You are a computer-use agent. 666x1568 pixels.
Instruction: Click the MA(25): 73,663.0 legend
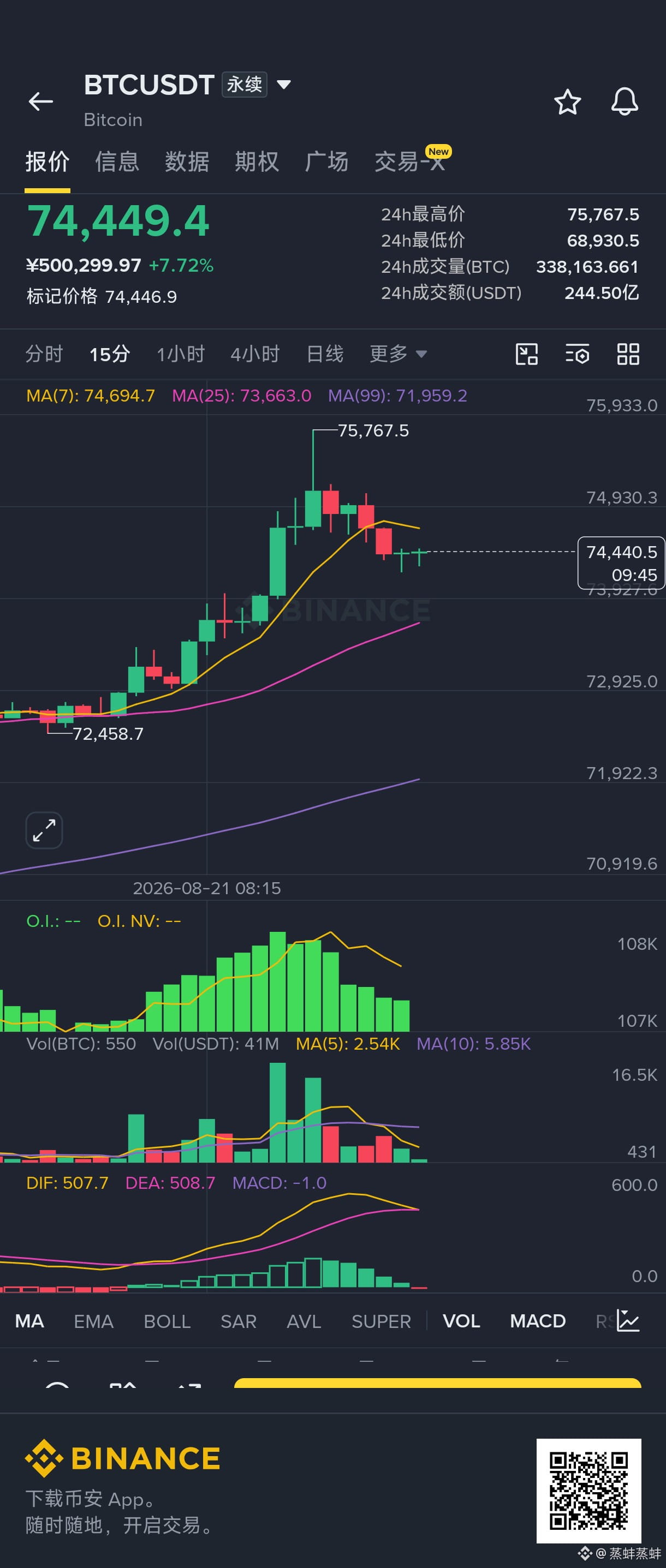click(x=242, y=396)
